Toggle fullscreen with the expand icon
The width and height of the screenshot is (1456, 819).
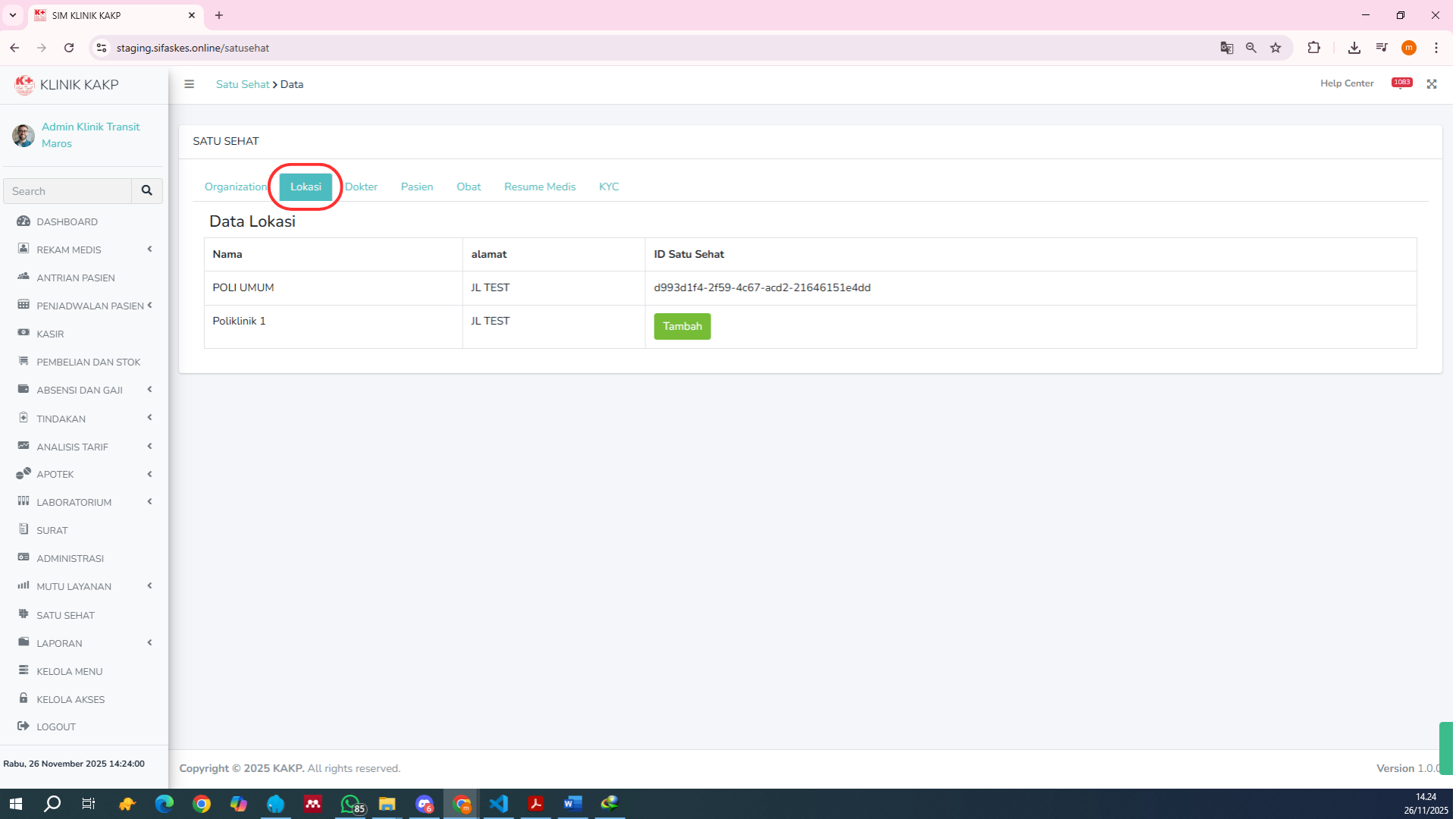pyautogui.click(x=1431, y=84)
